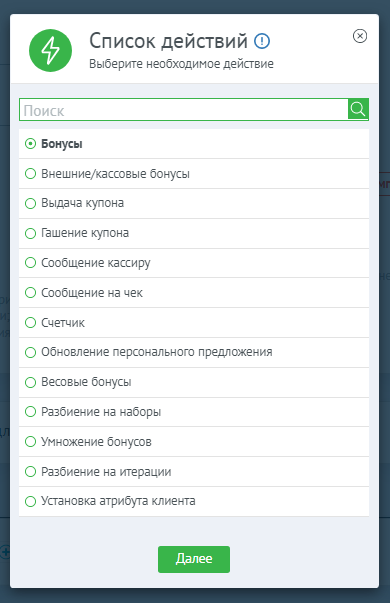The image size is (390, 603).
Task: Close the action list dialog
Action: [360, 36]
